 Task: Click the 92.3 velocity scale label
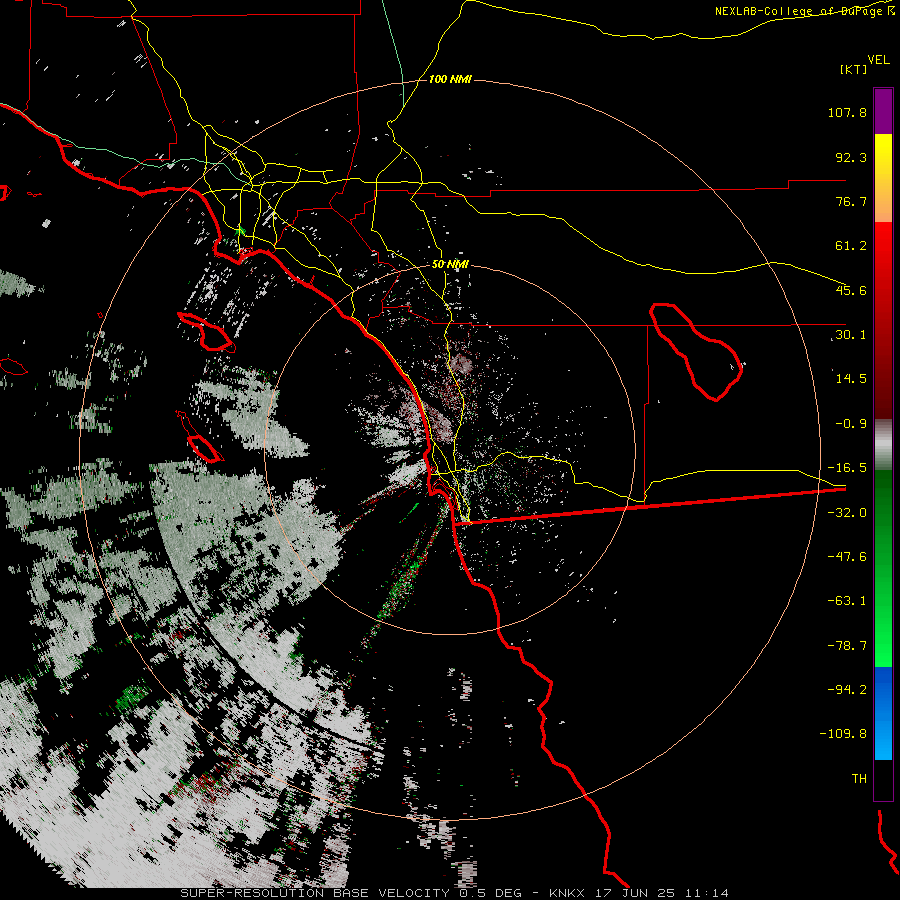click(851, 157)
